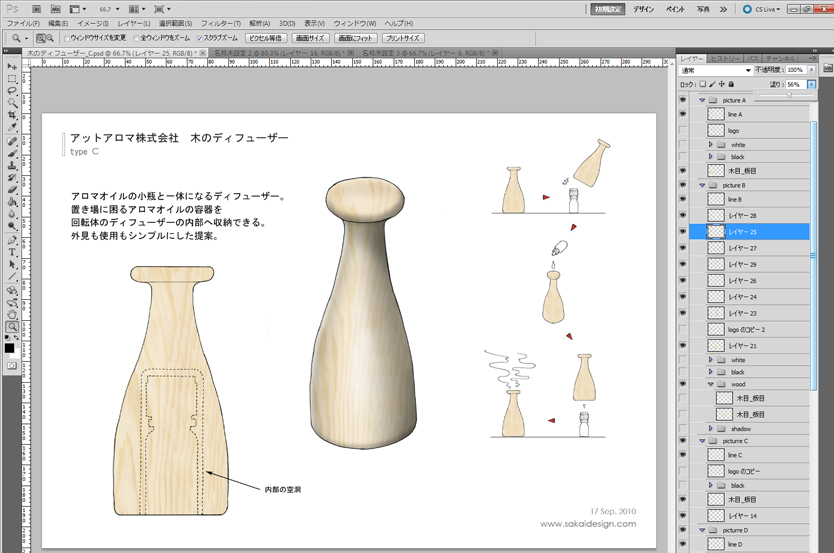Select the Crop tool

[x=11, y=115]
